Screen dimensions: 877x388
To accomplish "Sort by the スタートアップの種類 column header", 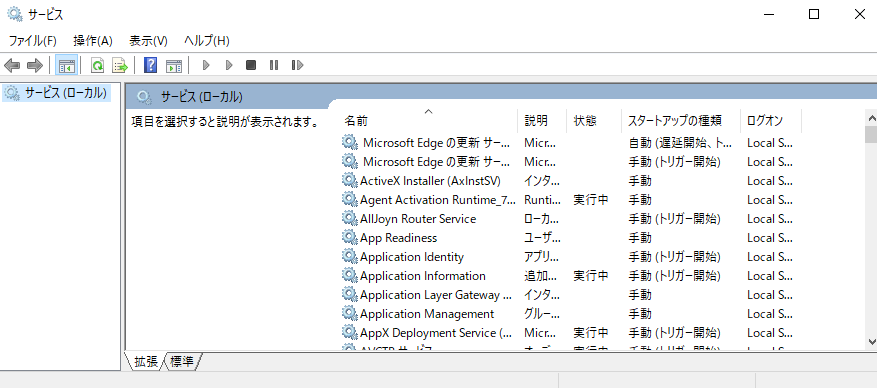I will 680,120.
